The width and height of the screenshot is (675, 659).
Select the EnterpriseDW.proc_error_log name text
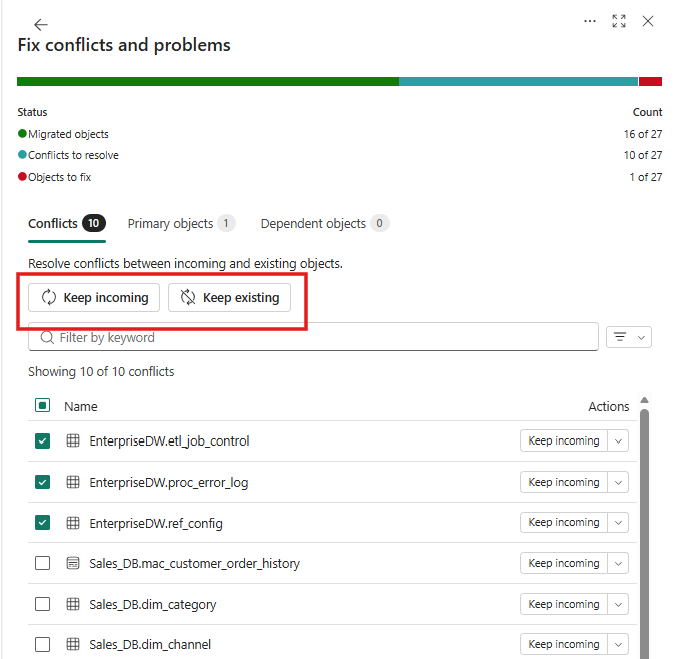click(169, 483)
